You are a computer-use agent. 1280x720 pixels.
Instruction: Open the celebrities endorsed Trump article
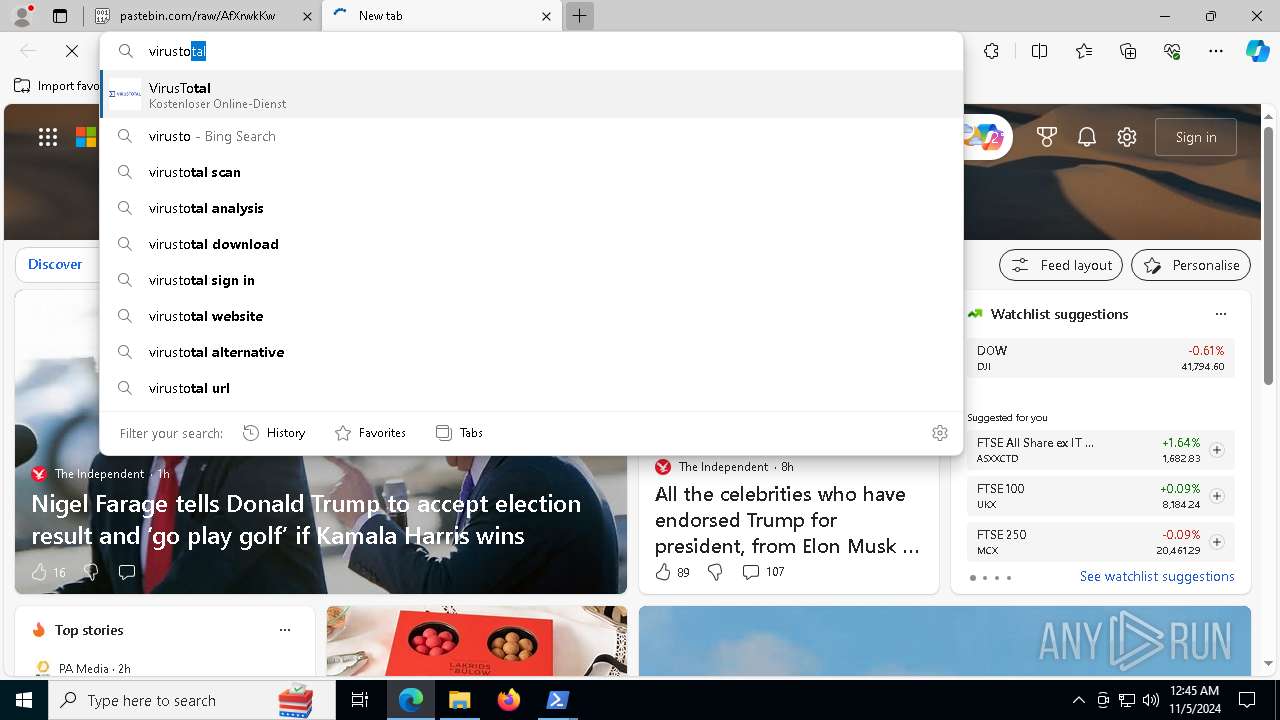pyautogui.click(x=787, y=520)
